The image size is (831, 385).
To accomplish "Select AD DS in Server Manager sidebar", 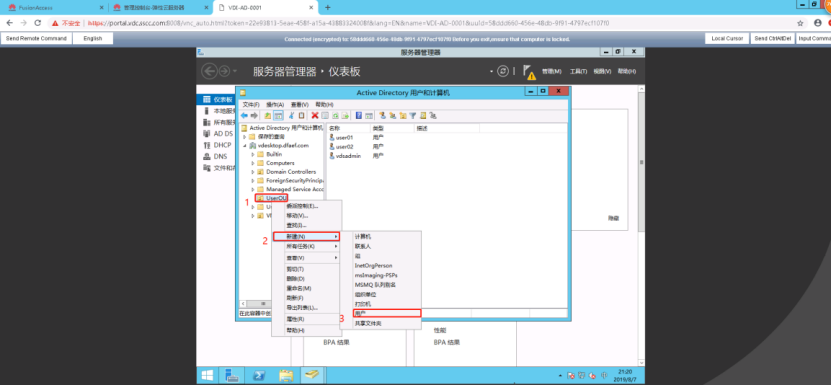I will (x=218, y=134).
